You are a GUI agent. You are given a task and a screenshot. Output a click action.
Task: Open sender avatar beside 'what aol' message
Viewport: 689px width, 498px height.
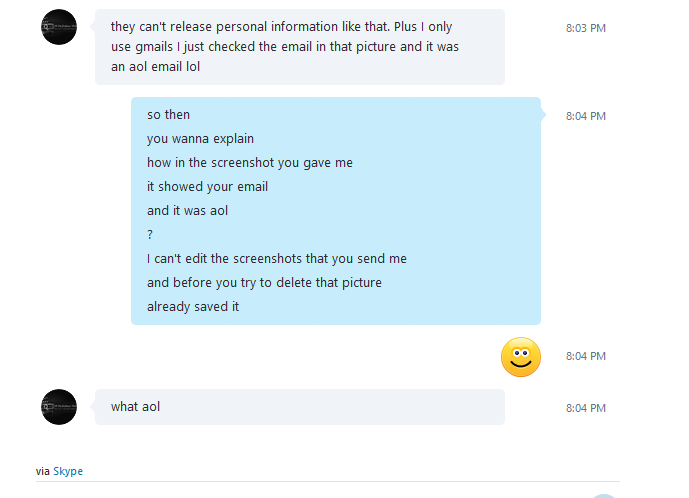point(59,407)
